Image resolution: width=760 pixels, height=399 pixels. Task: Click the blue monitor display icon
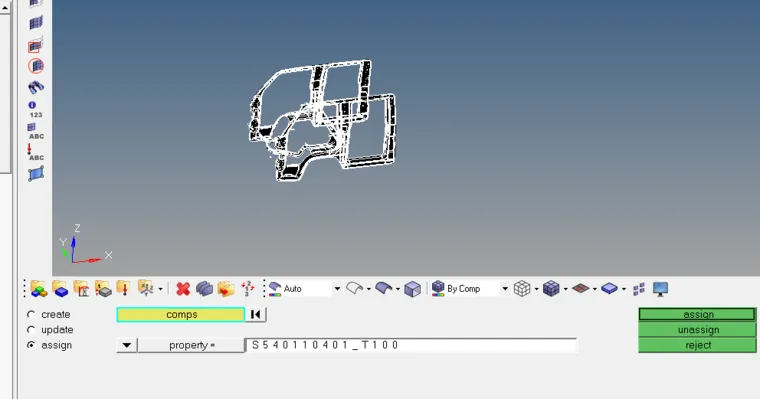[x=660, y=289]
